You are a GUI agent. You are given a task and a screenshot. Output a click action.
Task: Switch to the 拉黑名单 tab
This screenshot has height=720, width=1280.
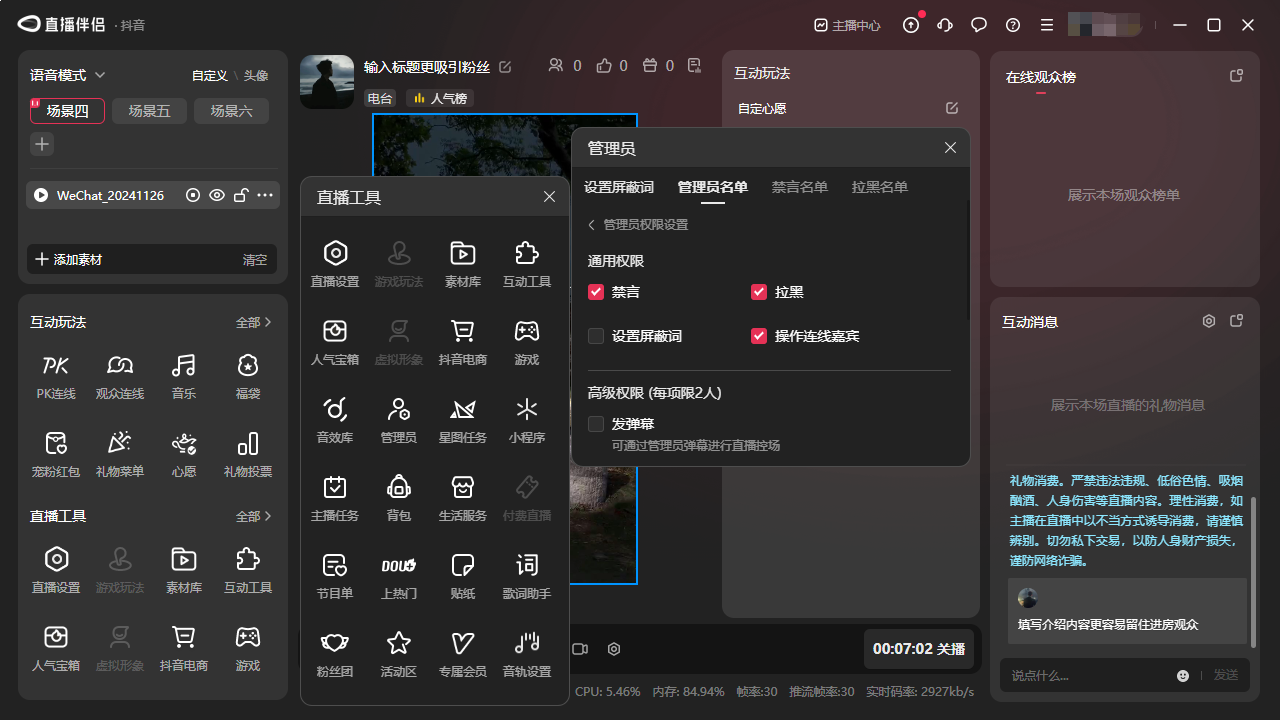pos(880,187)
